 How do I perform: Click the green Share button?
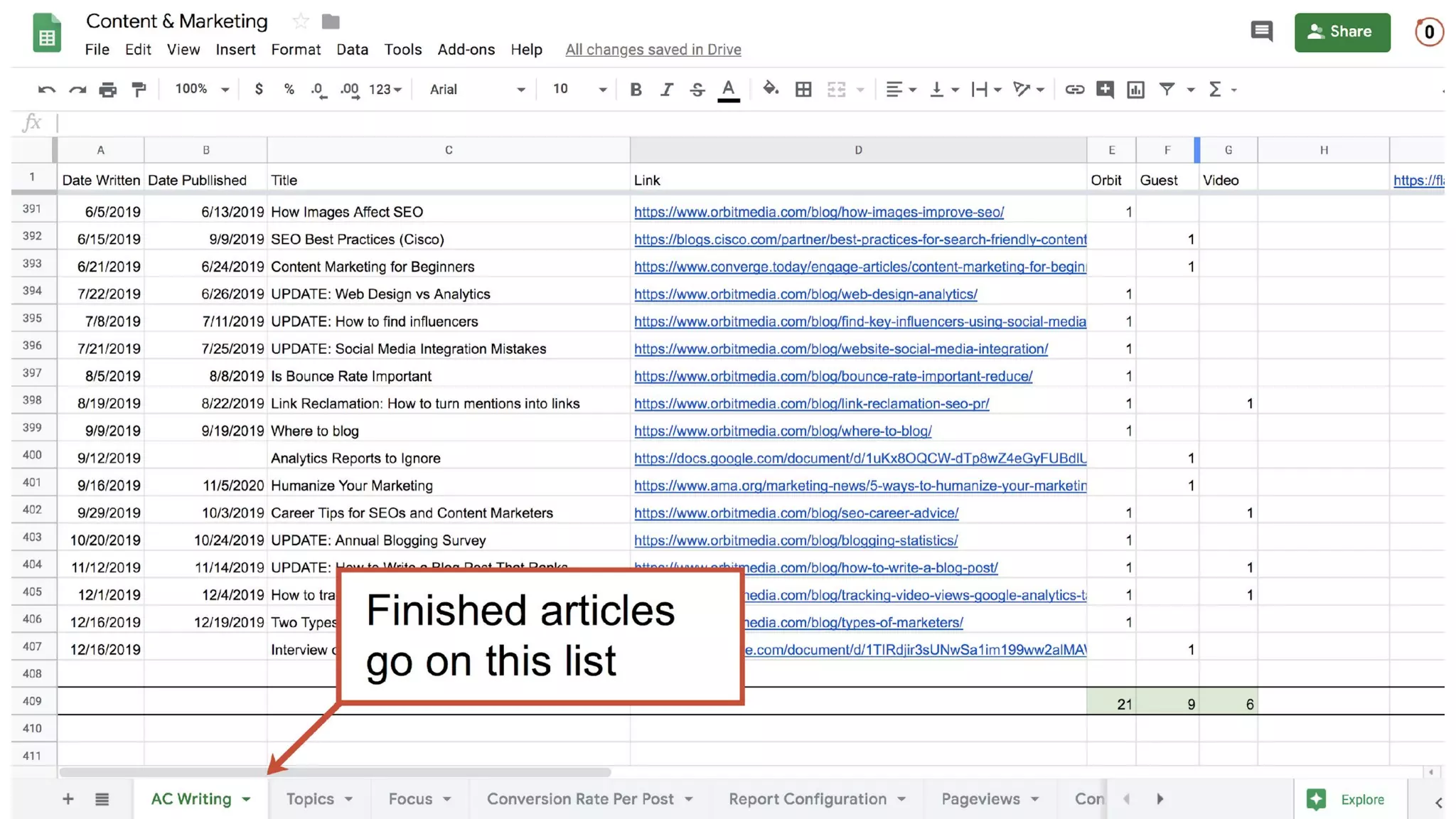[1342, 32]
